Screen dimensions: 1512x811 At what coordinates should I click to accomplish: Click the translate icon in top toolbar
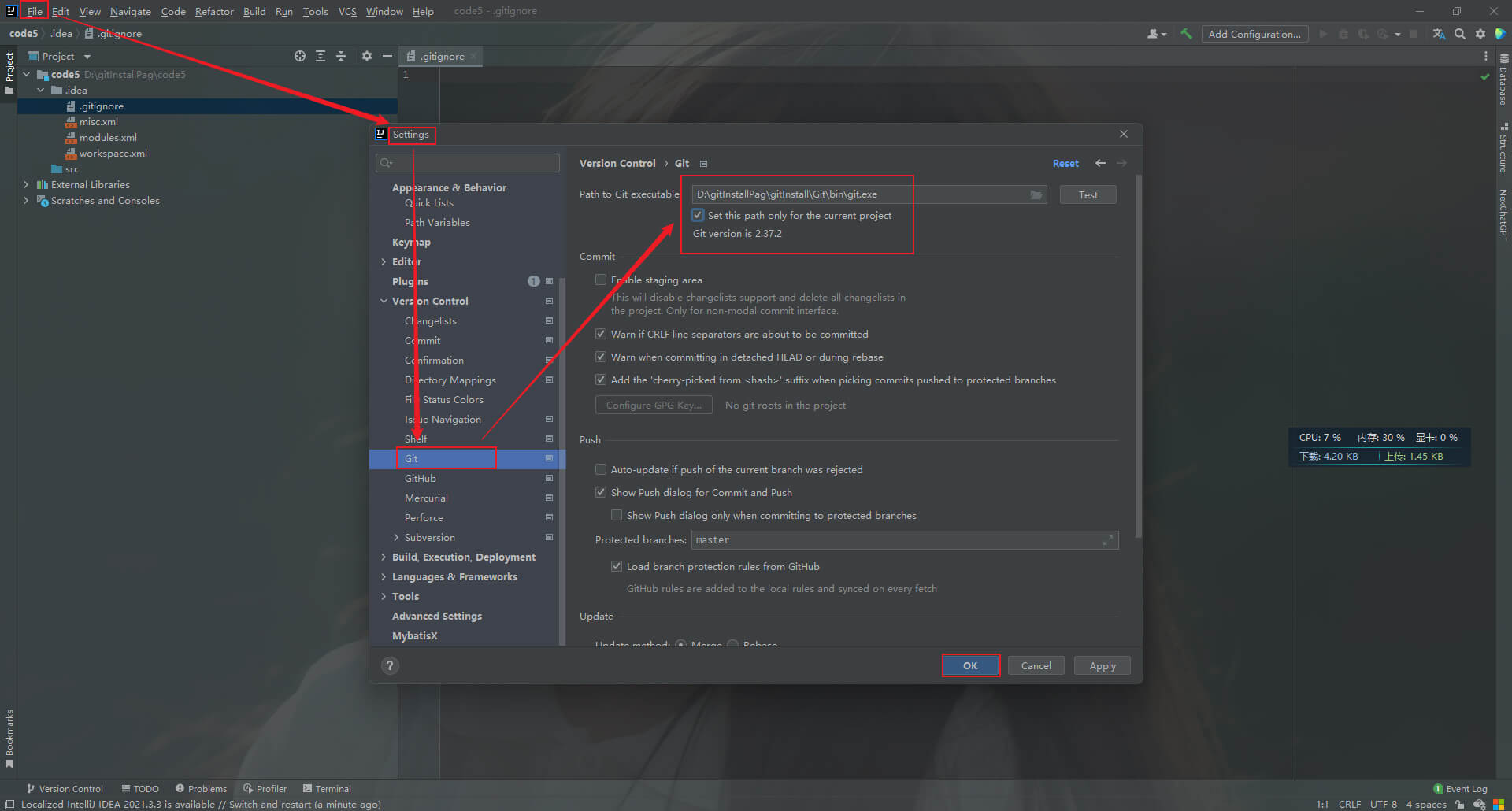[1439, 34]
